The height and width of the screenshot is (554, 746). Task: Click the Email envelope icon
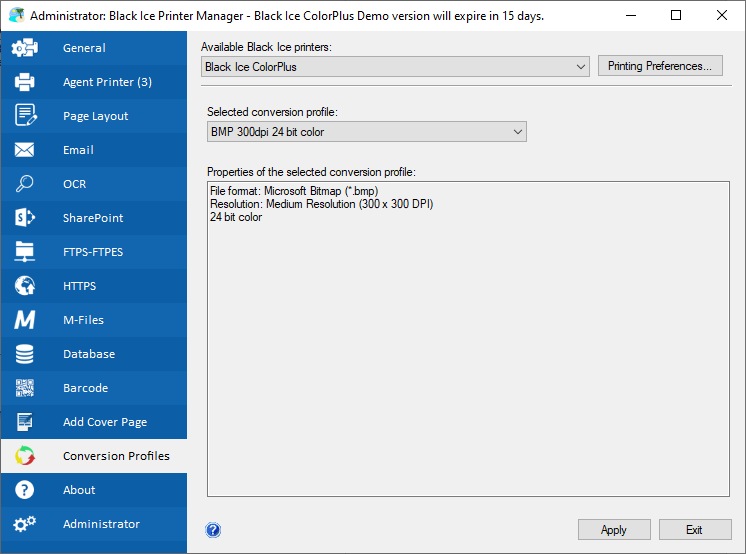click(x=25, y=150)
